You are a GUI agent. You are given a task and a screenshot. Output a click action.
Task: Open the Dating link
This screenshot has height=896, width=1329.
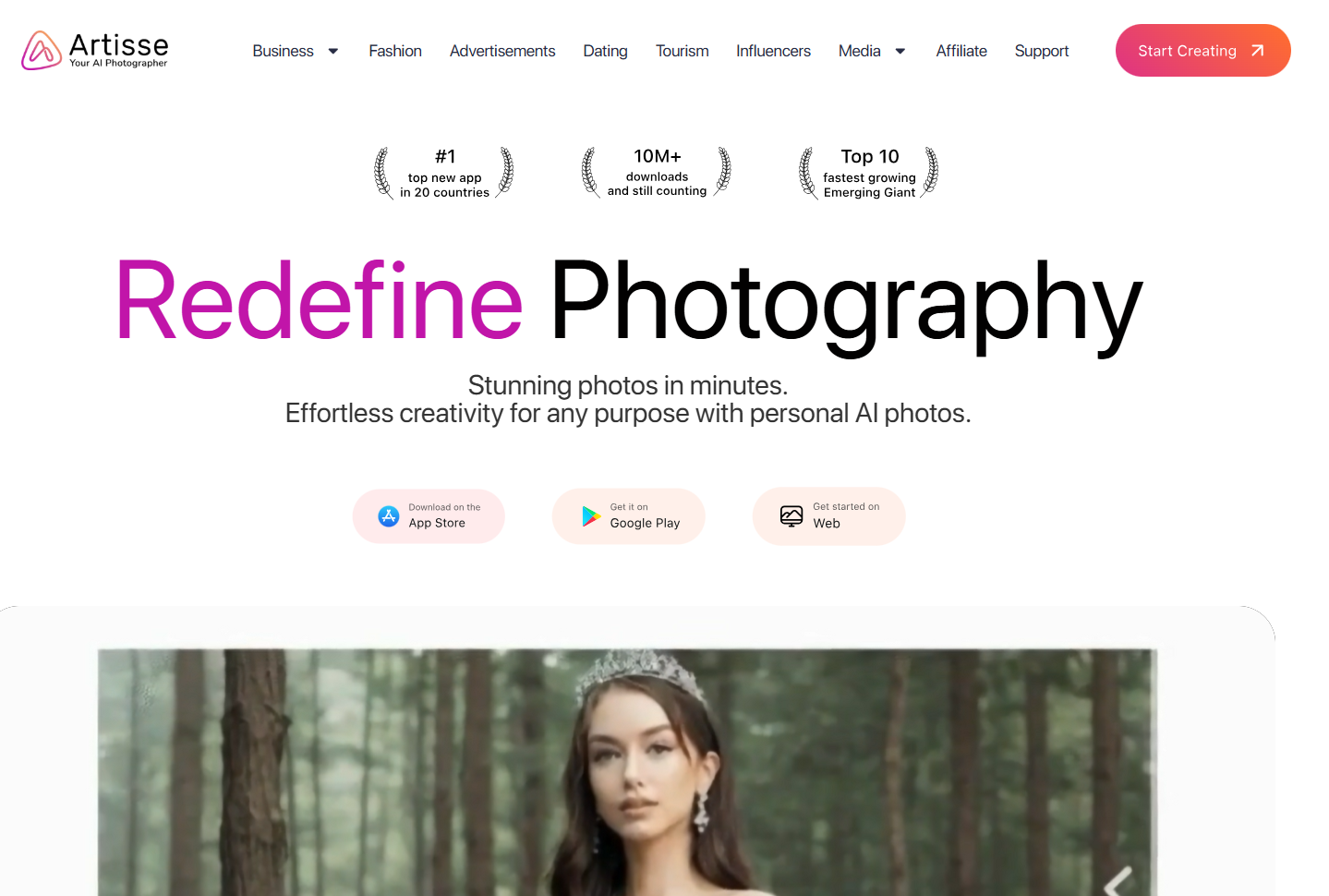point(606,51)
